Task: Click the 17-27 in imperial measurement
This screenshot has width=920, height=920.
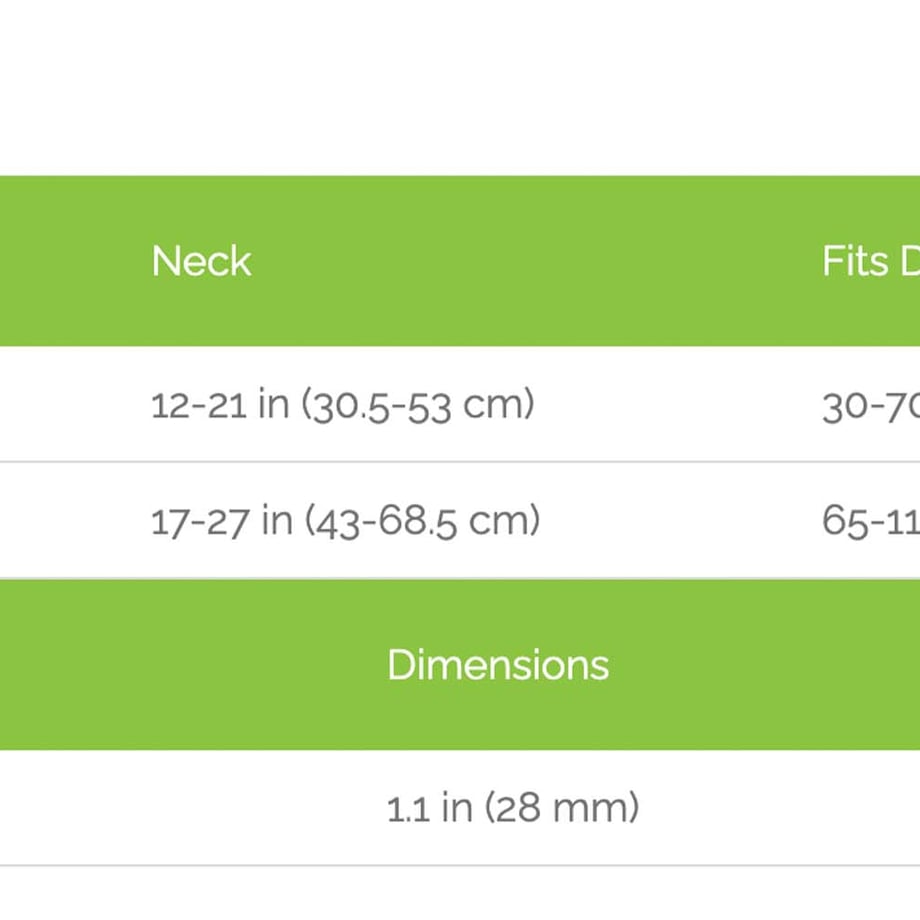Action: coord(222,521)
